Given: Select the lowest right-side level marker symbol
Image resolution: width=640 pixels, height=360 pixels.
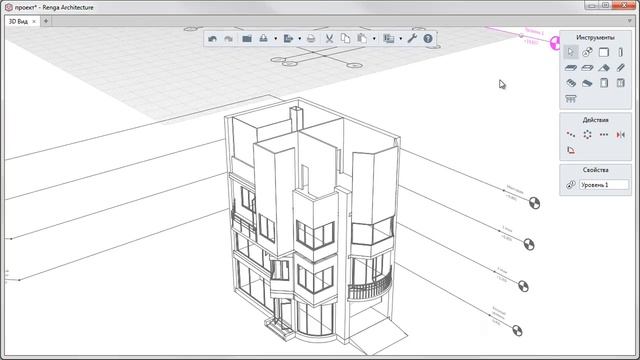Looking at the screenshot, I should coord(517,331).
